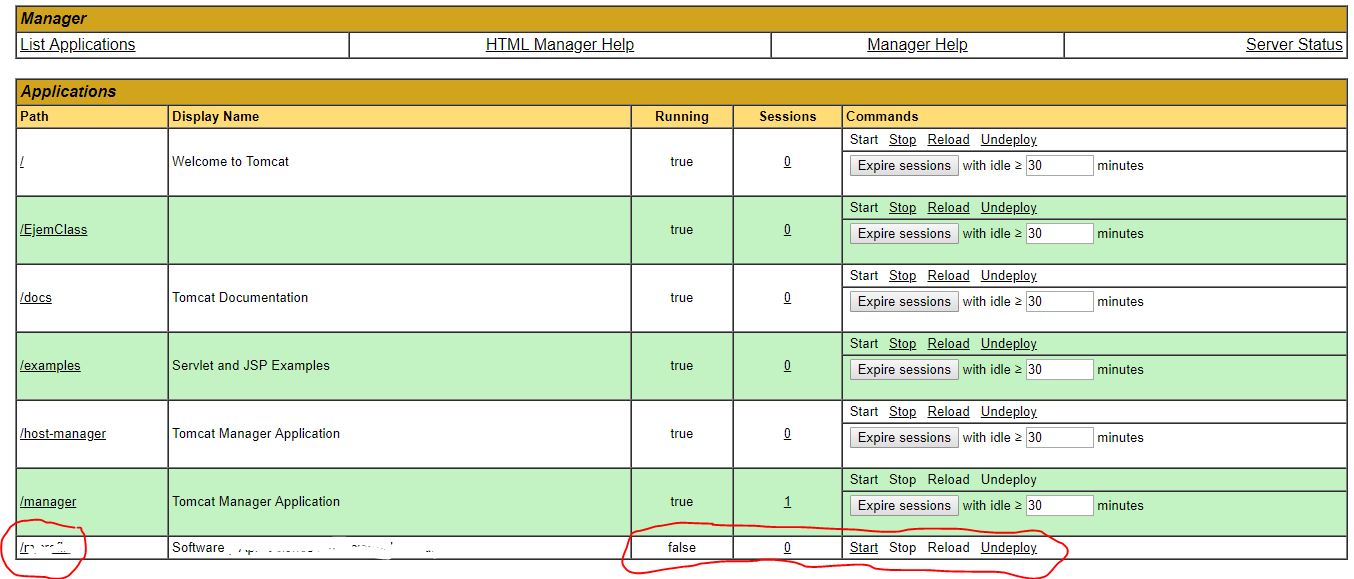The image size is (1354, 579).
Task: Reload the Welcome to Tomcat application
Action: (x=948, y=140)
